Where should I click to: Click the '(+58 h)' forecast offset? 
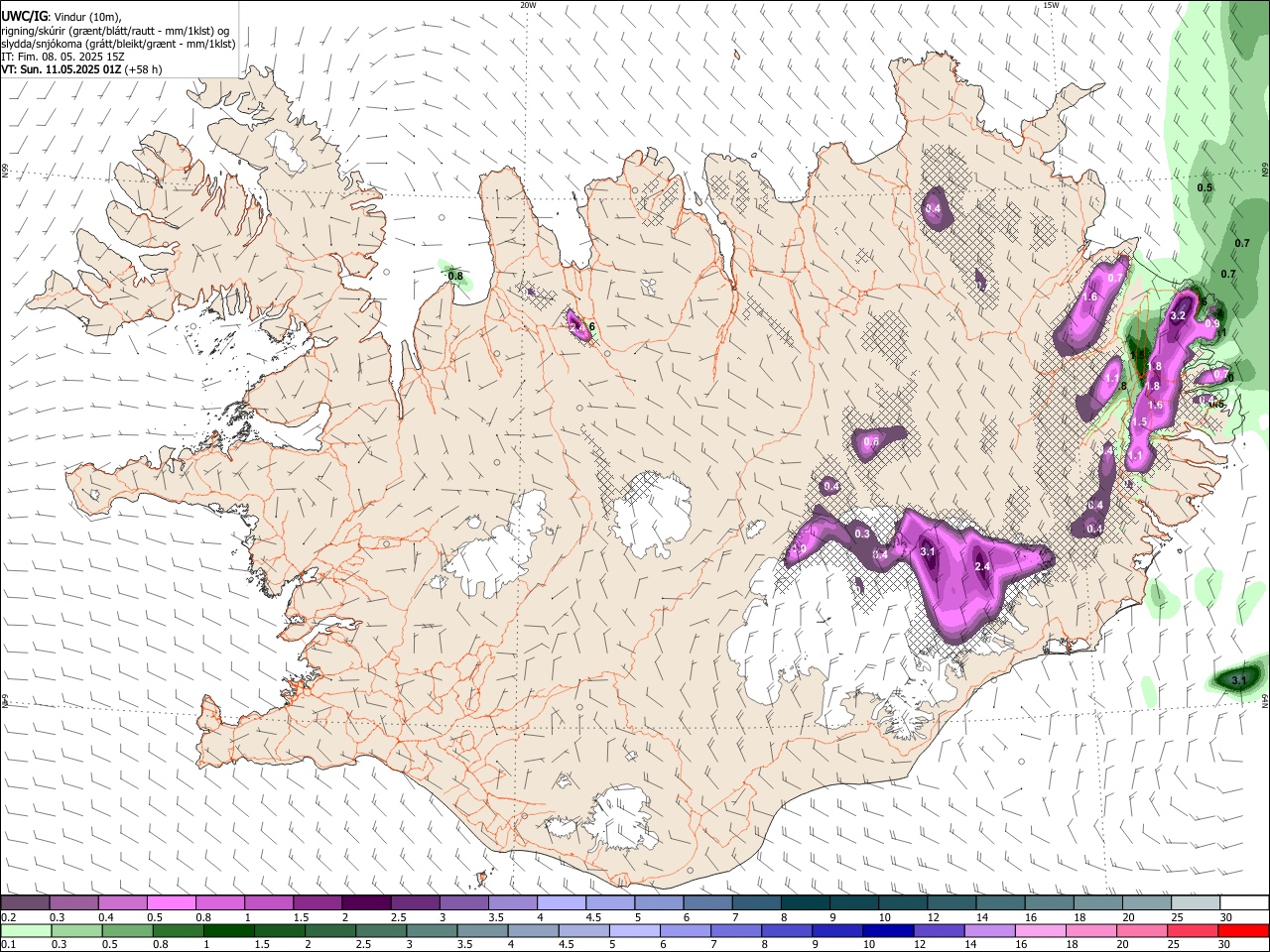pos(144,69)
